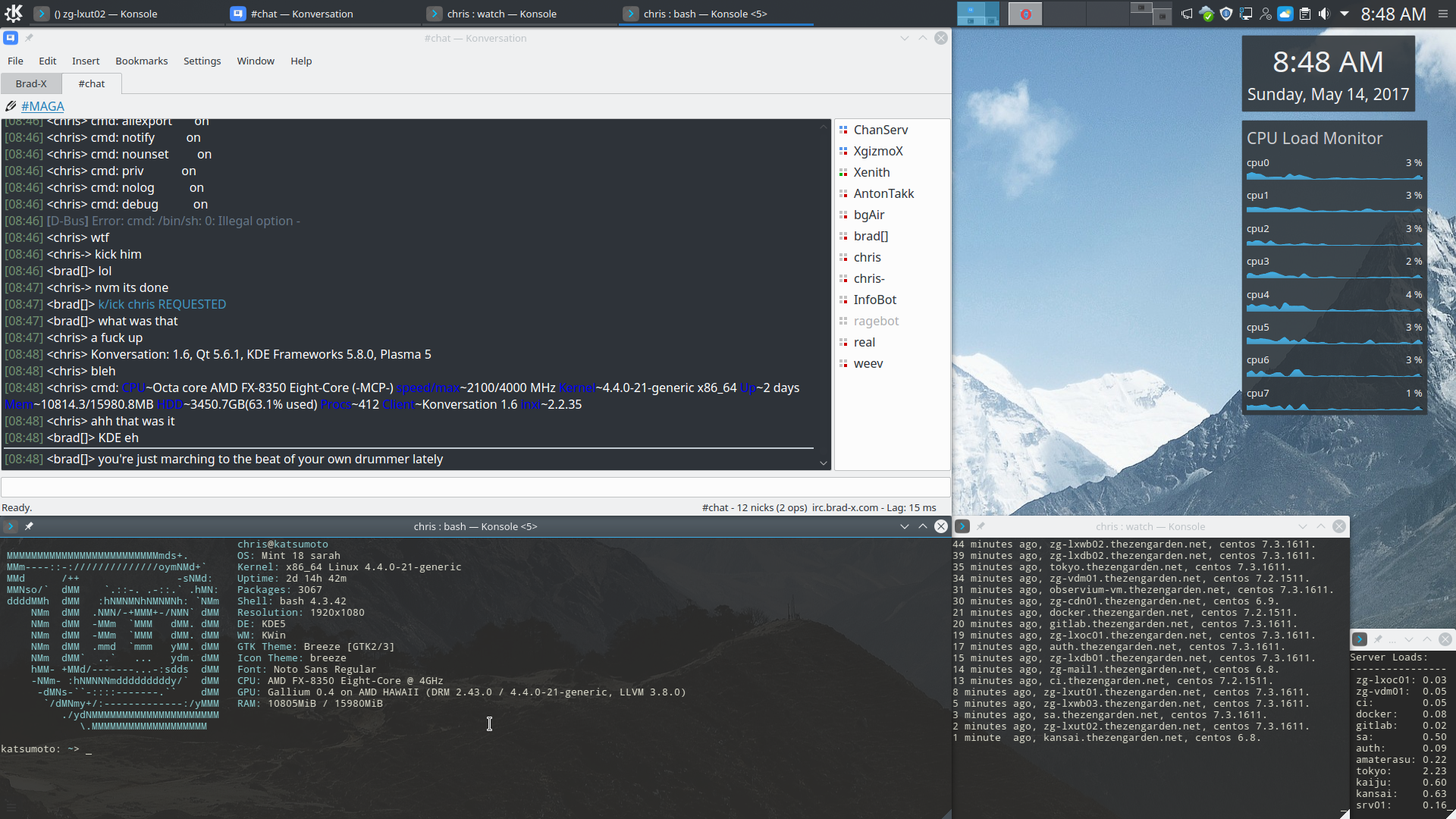Image resolution: width=1456 pixels, height=819 pixels.
Task: Open Server Loads Konsole window menu icon
Action: (1360, 639)
